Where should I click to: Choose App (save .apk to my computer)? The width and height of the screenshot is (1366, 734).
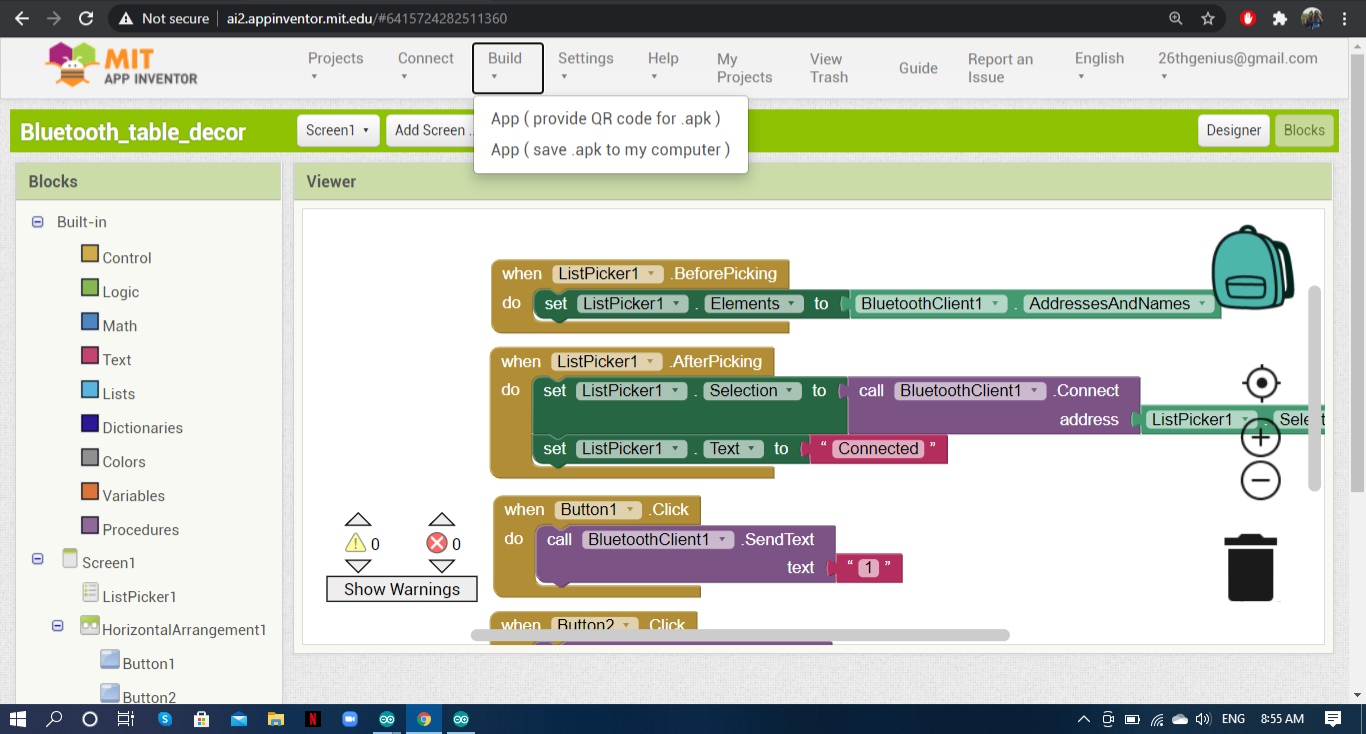[x=610, y=149]
